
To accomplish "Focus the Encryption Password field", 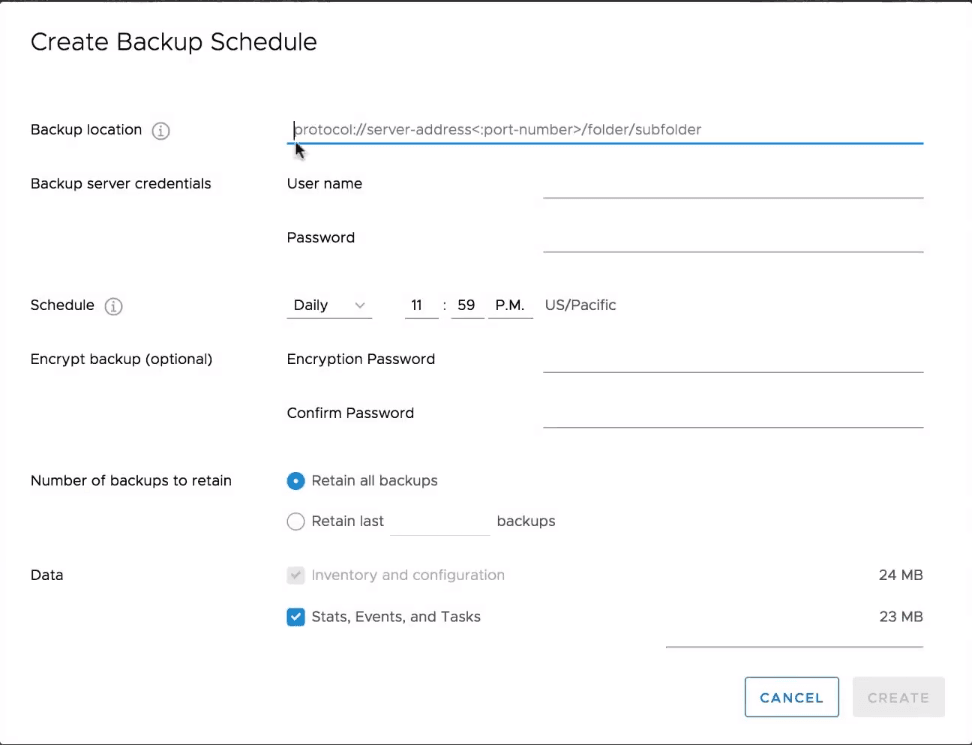I will 732,359.
